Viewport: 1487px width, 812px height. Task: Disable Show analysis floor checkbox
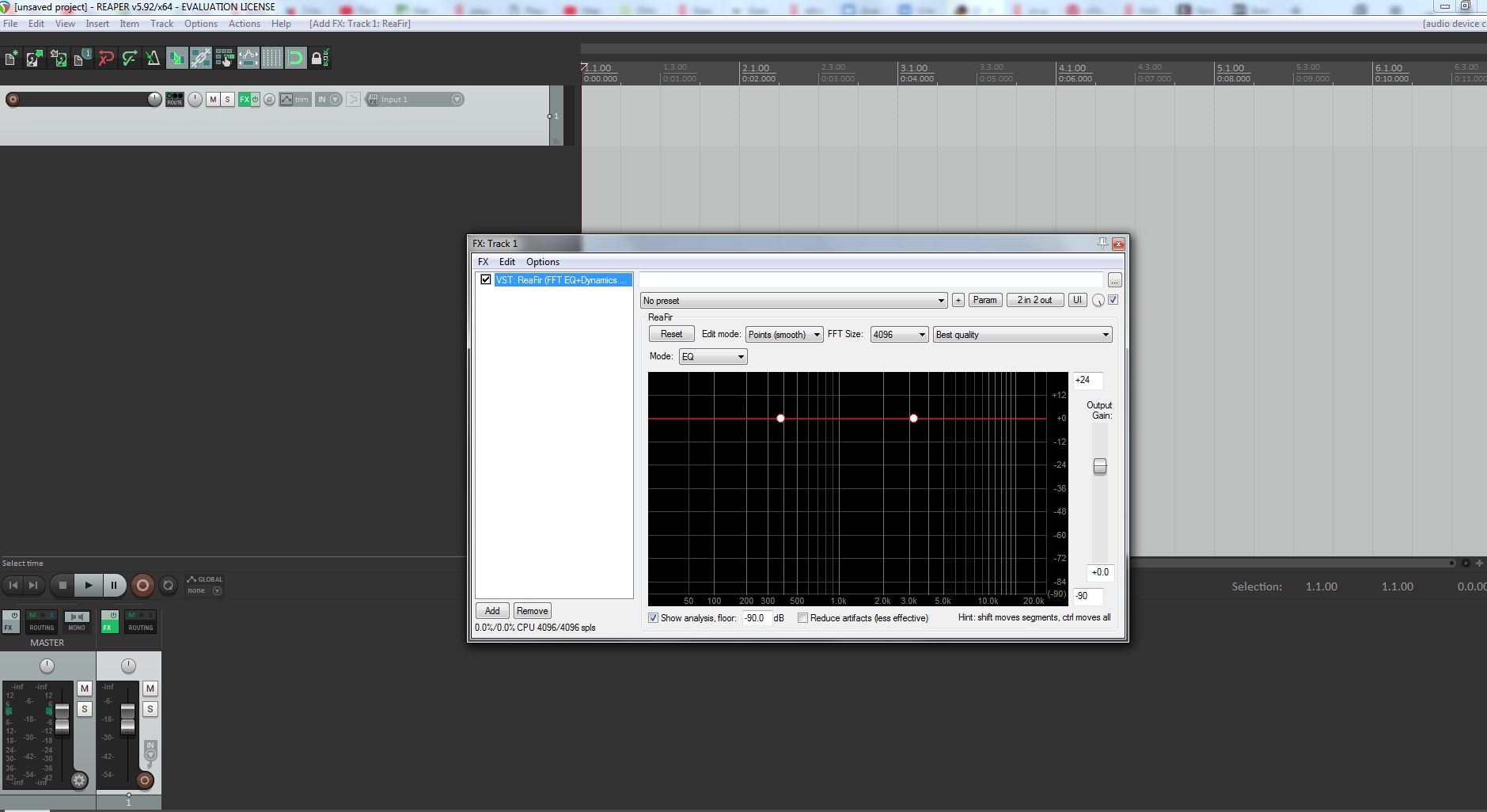pos(653,618)
